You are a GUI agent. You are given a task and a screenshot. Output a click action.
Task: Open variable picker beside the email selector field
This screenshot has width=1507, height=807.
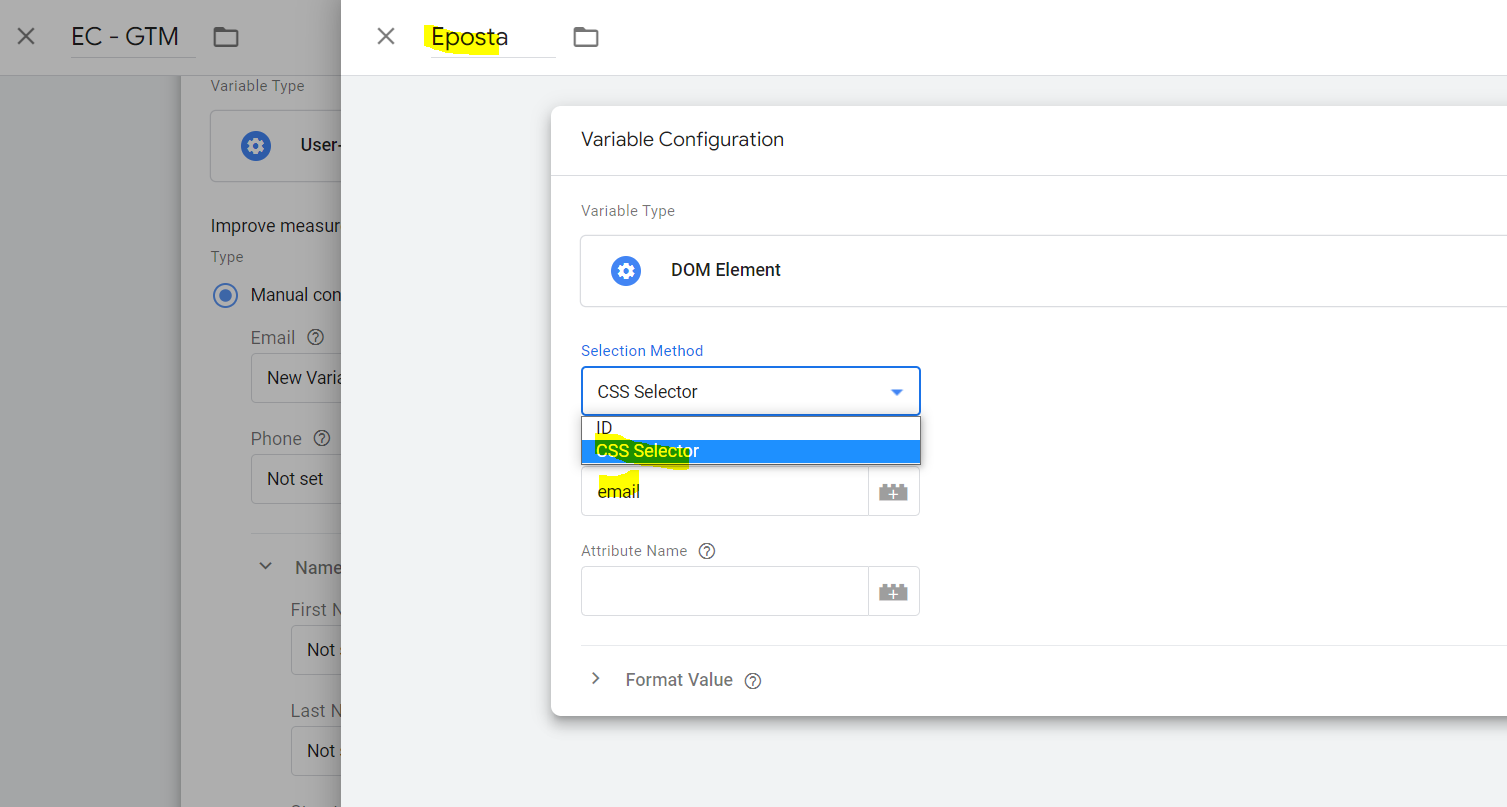(893, 492)
